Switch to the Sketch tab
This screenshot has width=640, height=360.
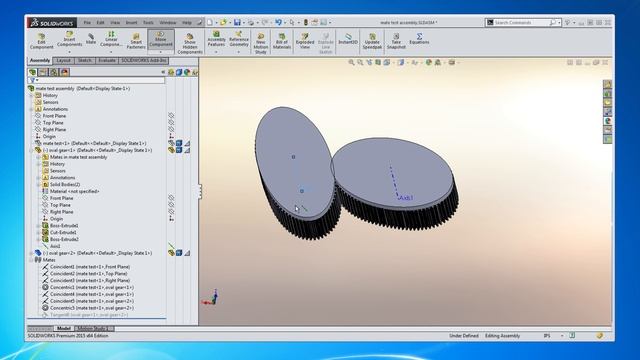(84, 60)
